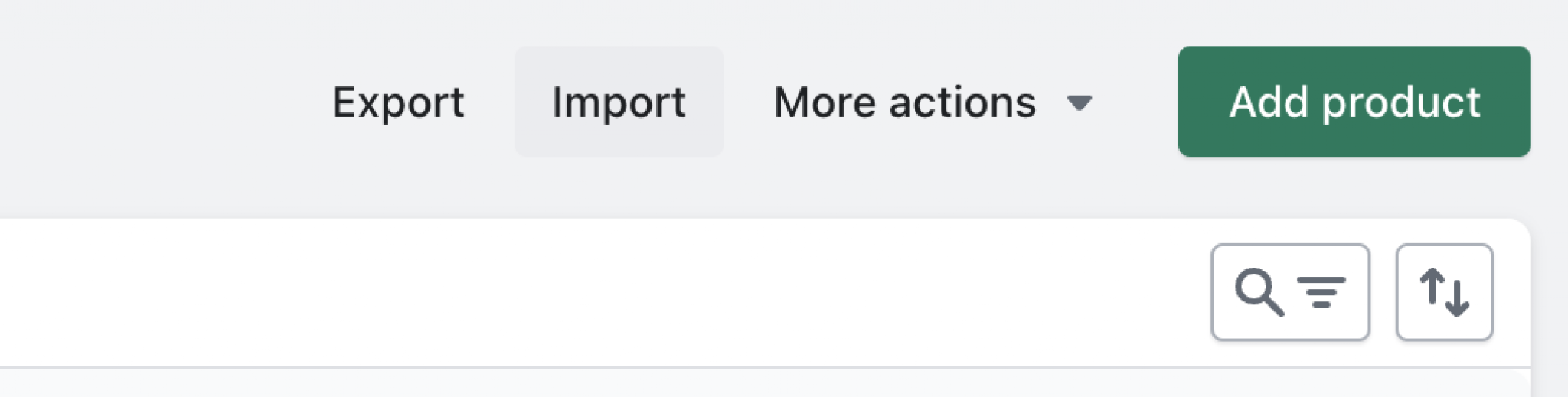Screen dimensions: 1568x397
Task: Open the sort options up-down arrows icon
Action: pos(1444,292)
